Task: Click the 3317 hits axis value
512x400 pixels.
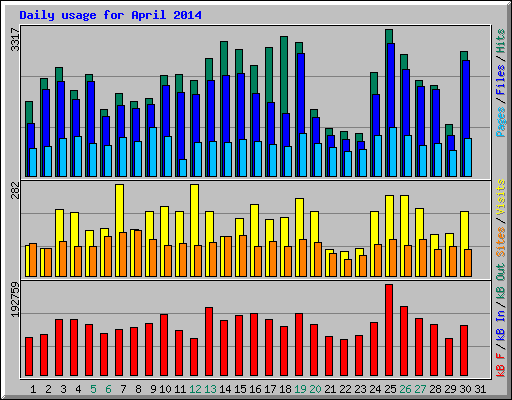Action: pos(15,39)
